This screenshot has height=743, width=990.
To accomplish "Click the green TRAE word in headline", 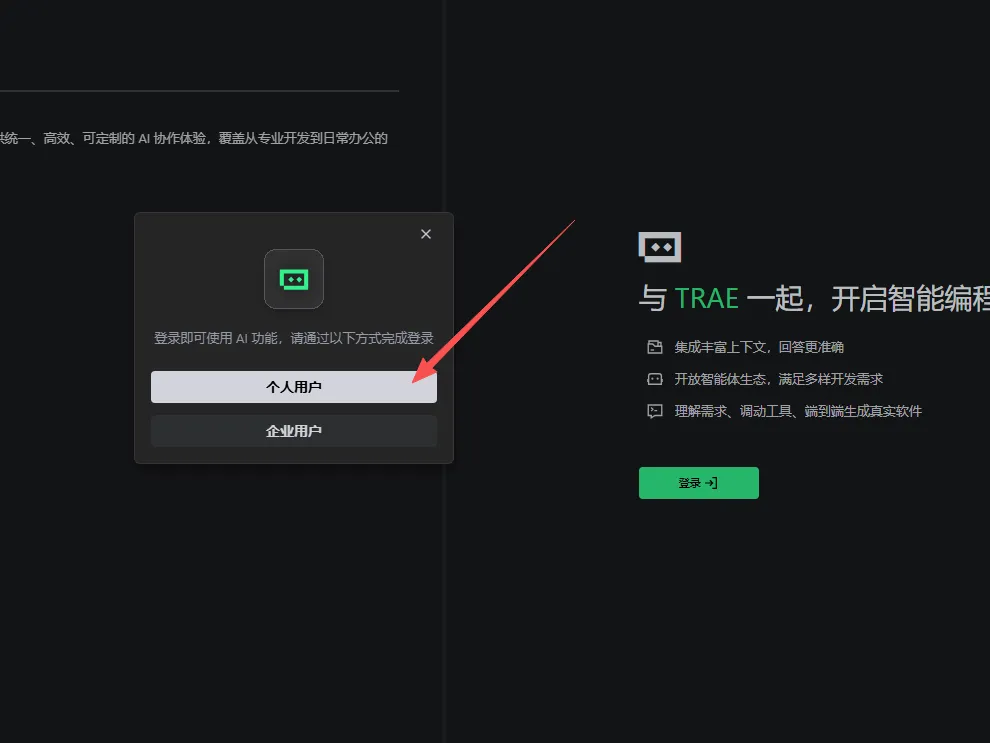I will pyautogui.click(x=707, y=299).
